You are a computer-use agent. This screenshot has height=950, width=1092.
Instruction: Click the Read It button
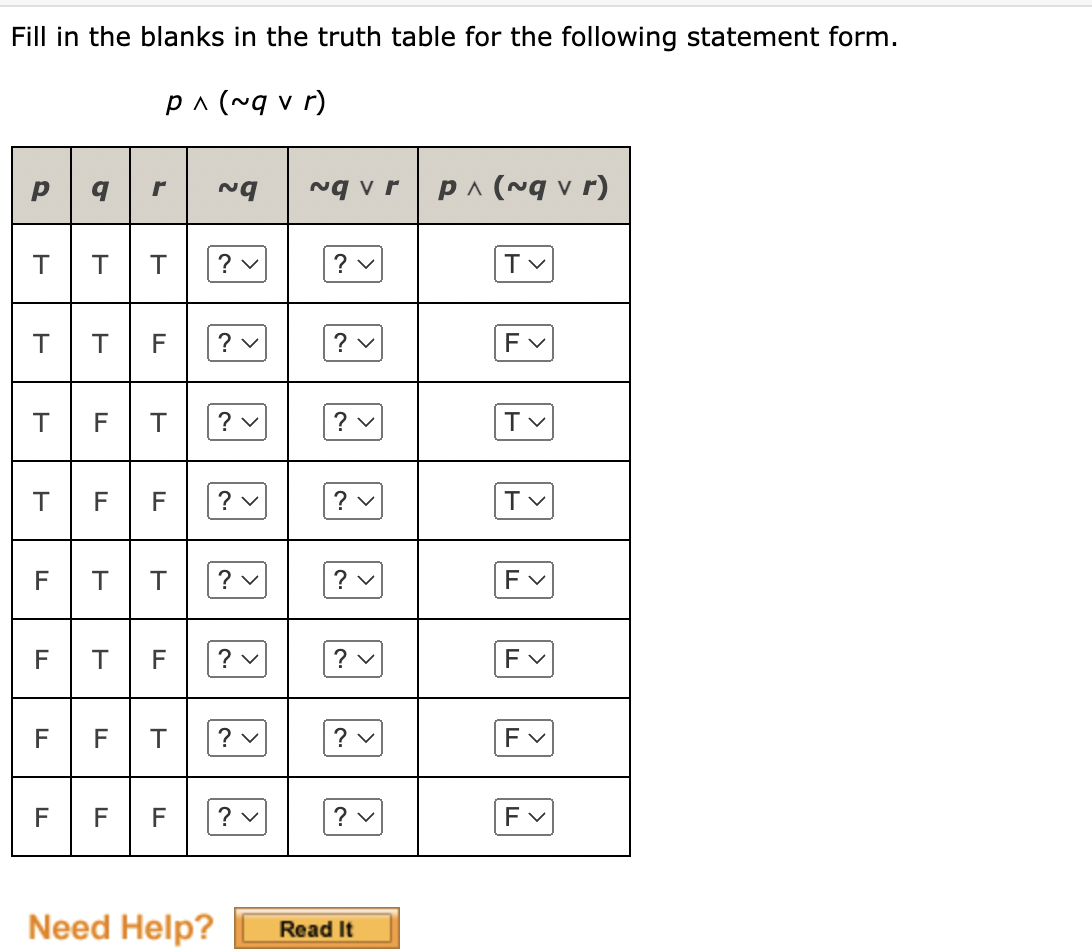pos(317,928)
